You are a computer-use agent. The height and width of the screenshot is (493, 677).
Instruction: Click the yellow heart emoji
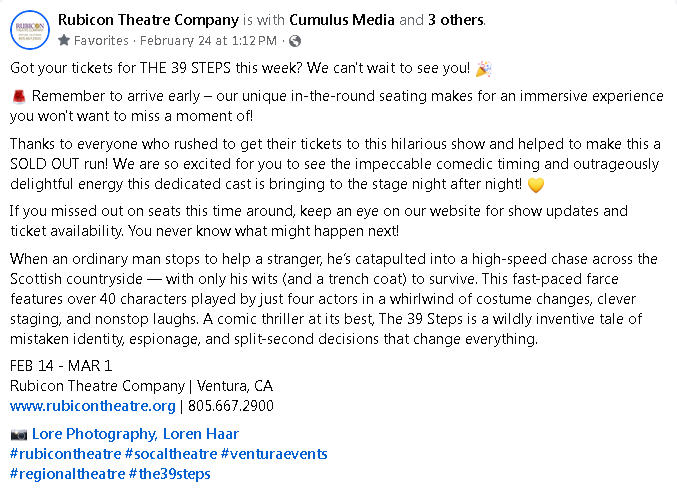point(537,184)
